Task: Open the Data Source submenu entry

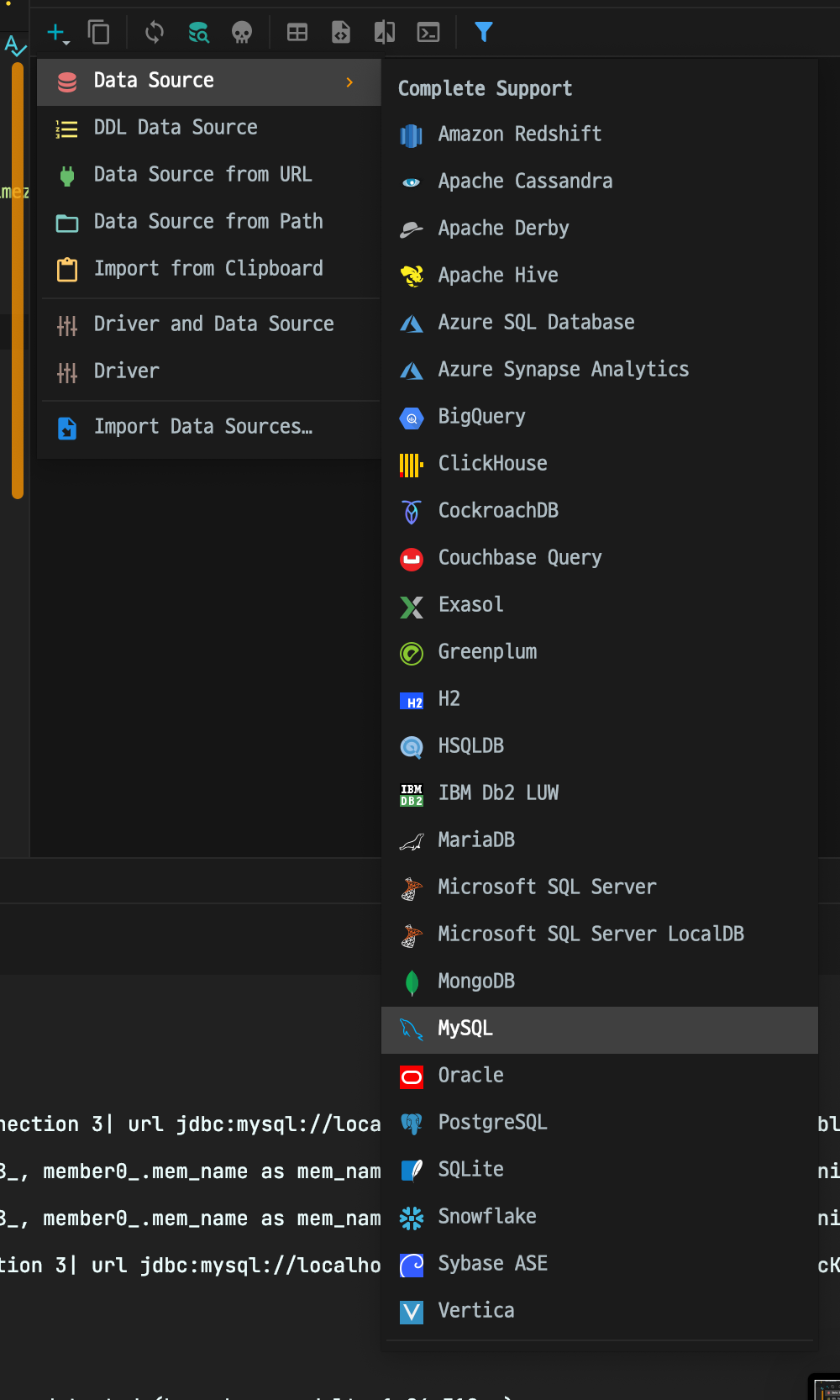Action: coord(209,82)
